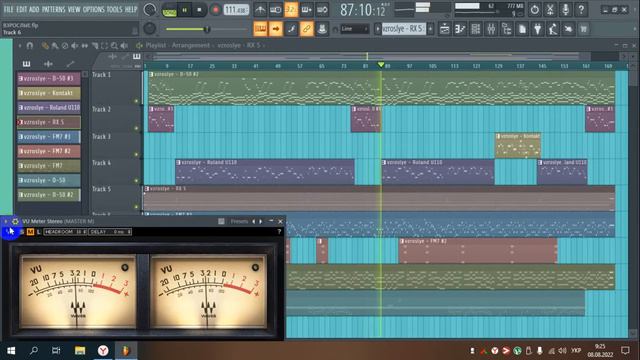
Task: Click the render audio power icon
Action: (534, 9)
